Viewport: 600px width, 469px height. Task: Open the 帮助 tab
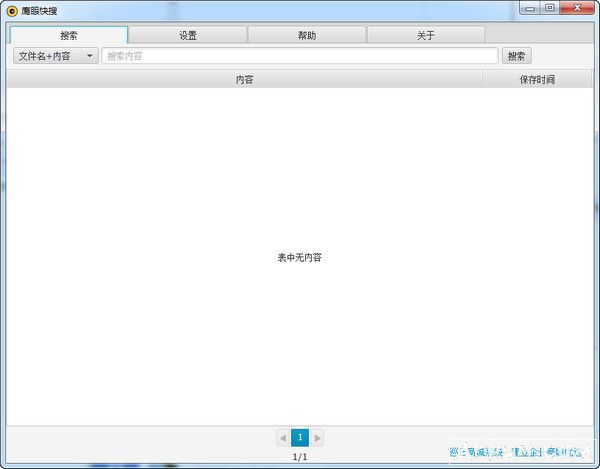307,35
